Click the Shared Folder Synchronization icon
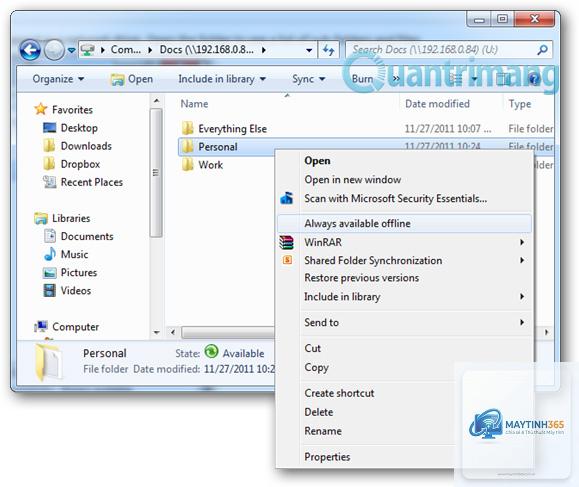This screenshot has width=579, height=487. [x=287, y=260]
